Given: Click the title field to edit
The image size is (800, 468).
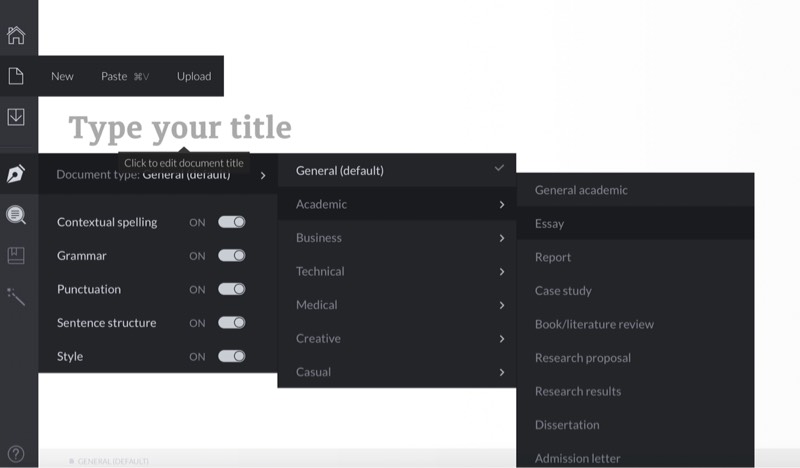Looking at the screenshot, I should 180,128.
